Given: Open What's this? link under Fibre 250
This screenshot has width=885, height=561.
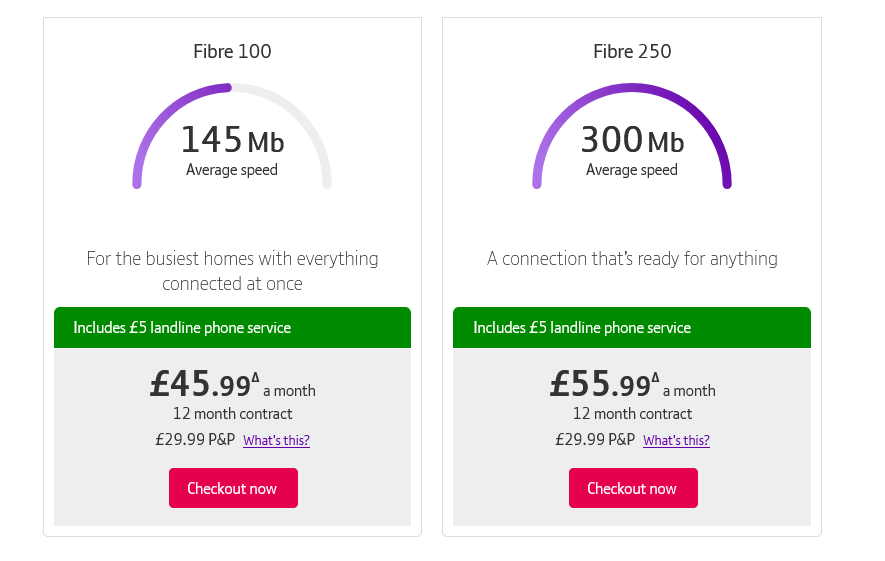Looking at the screenshot, I should (x=676, y=440).
